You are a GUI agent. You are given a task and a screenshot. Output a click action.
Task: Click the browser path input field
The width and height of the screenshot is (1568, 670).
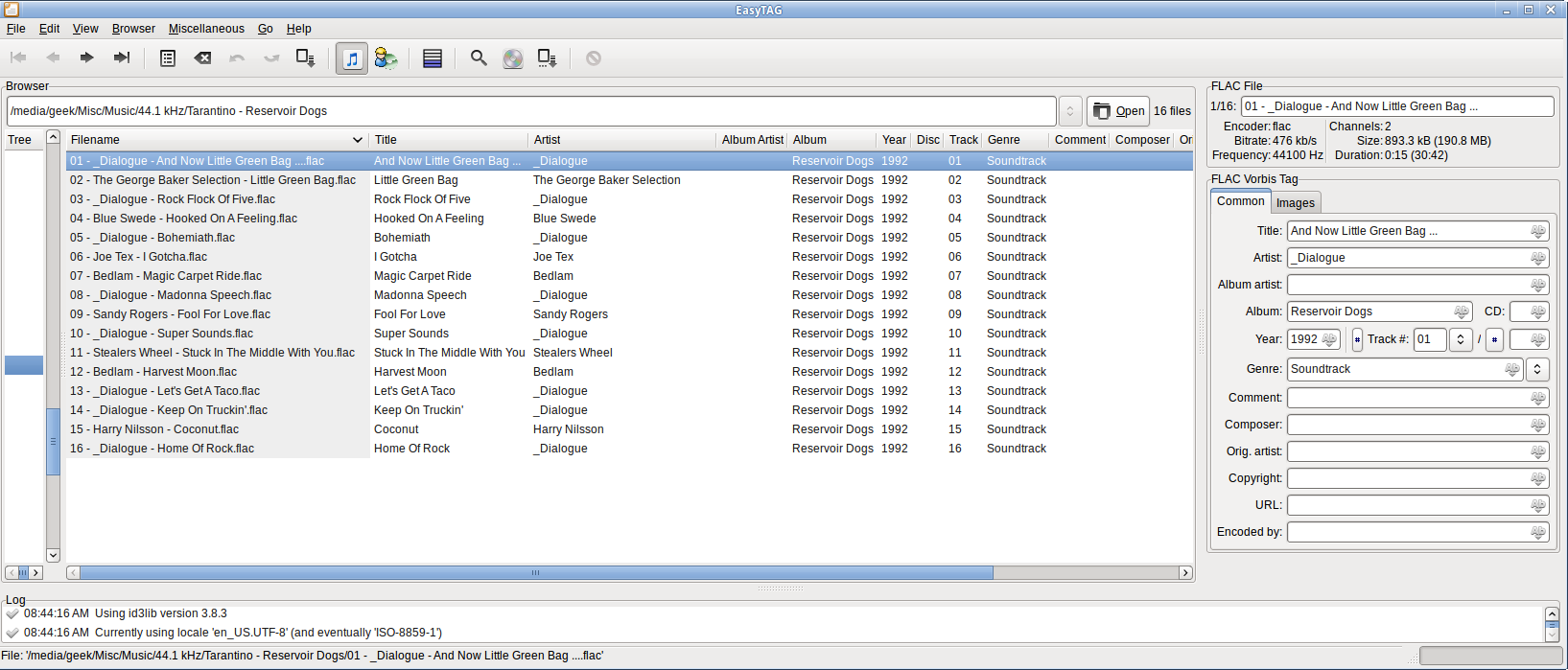[x=531, y=111]
